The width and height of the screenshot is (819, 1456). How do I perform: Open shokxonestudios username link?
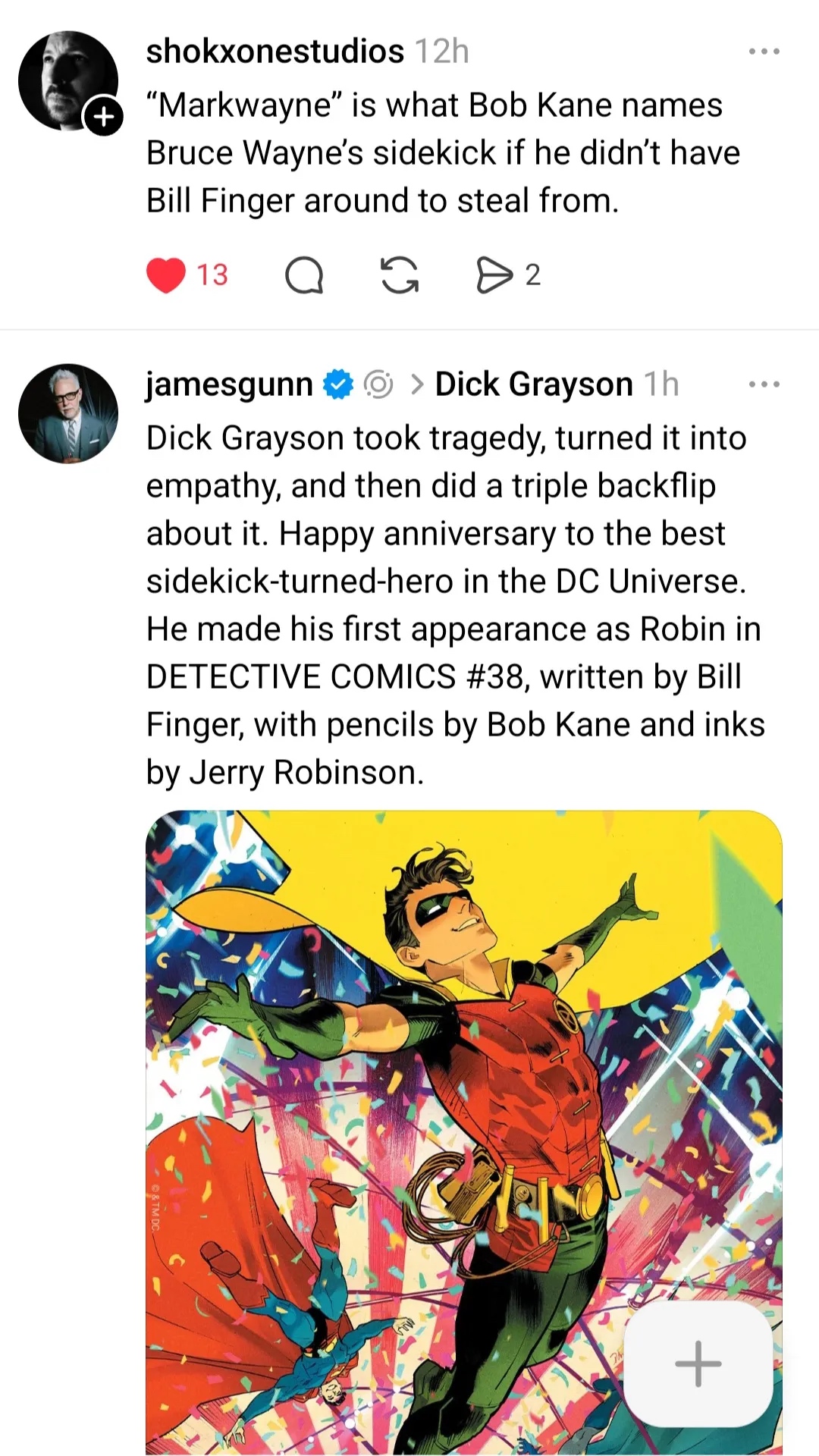(275, 52)
